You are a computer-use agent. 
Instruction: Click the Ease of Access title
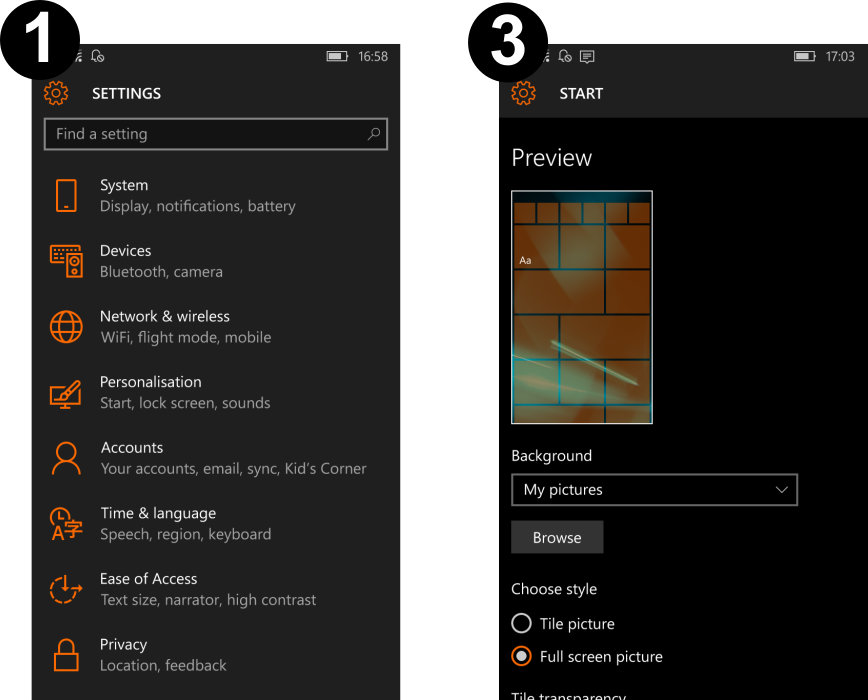pyautogui.click(x=148, y=579)
